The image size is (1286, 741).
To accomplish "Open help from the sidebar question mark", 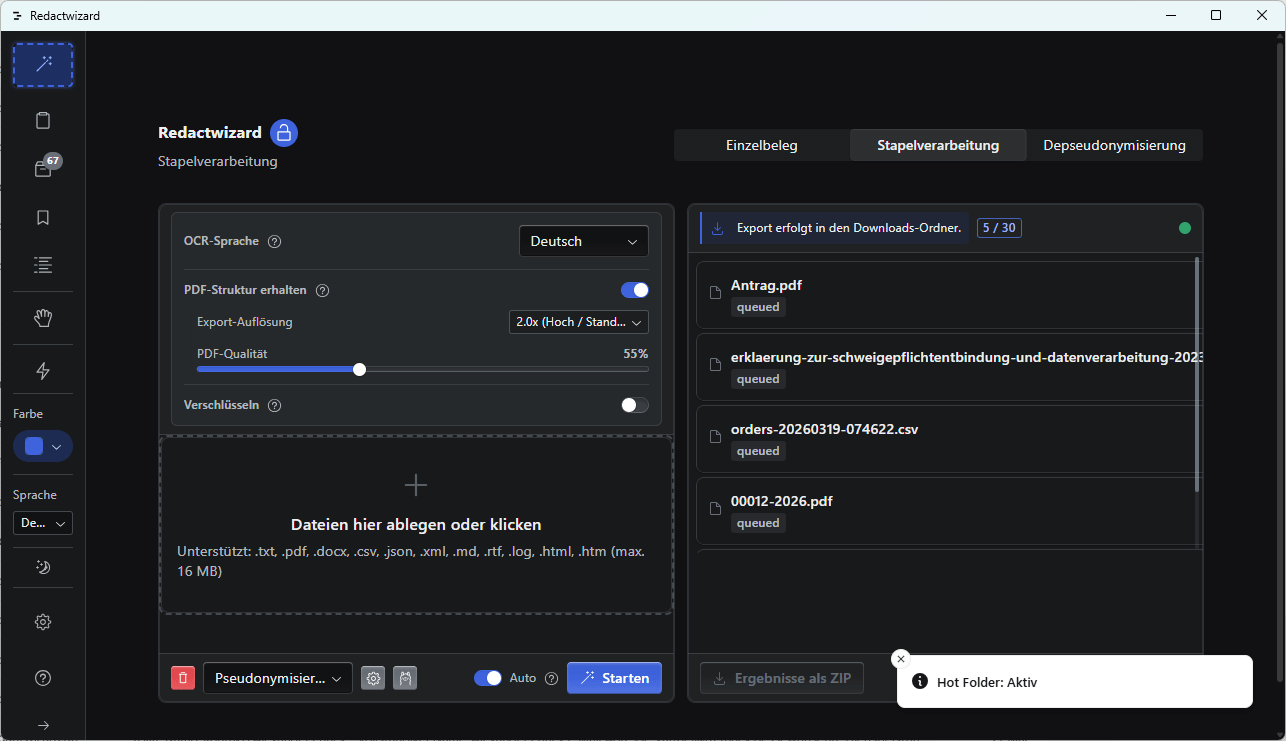I will (x=43, y=678).
